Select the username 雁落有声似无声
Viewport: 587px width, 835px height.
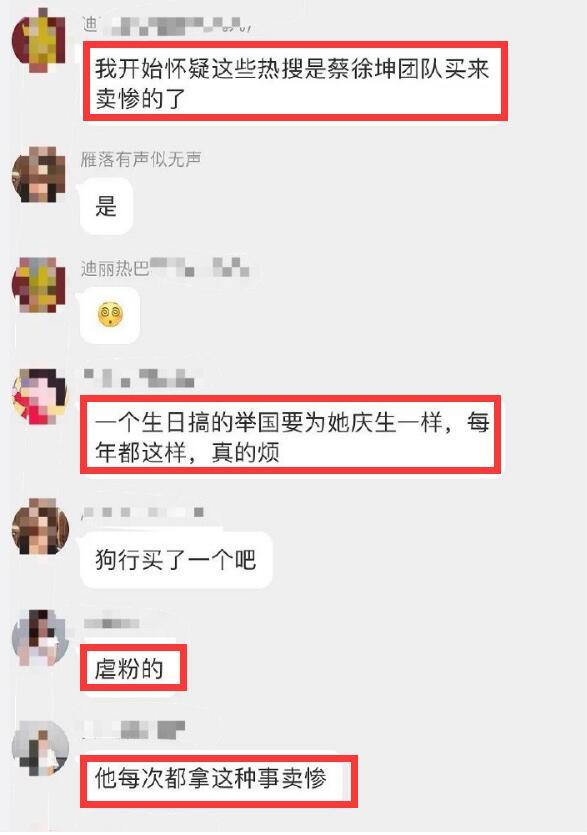[x=141, y=159]
